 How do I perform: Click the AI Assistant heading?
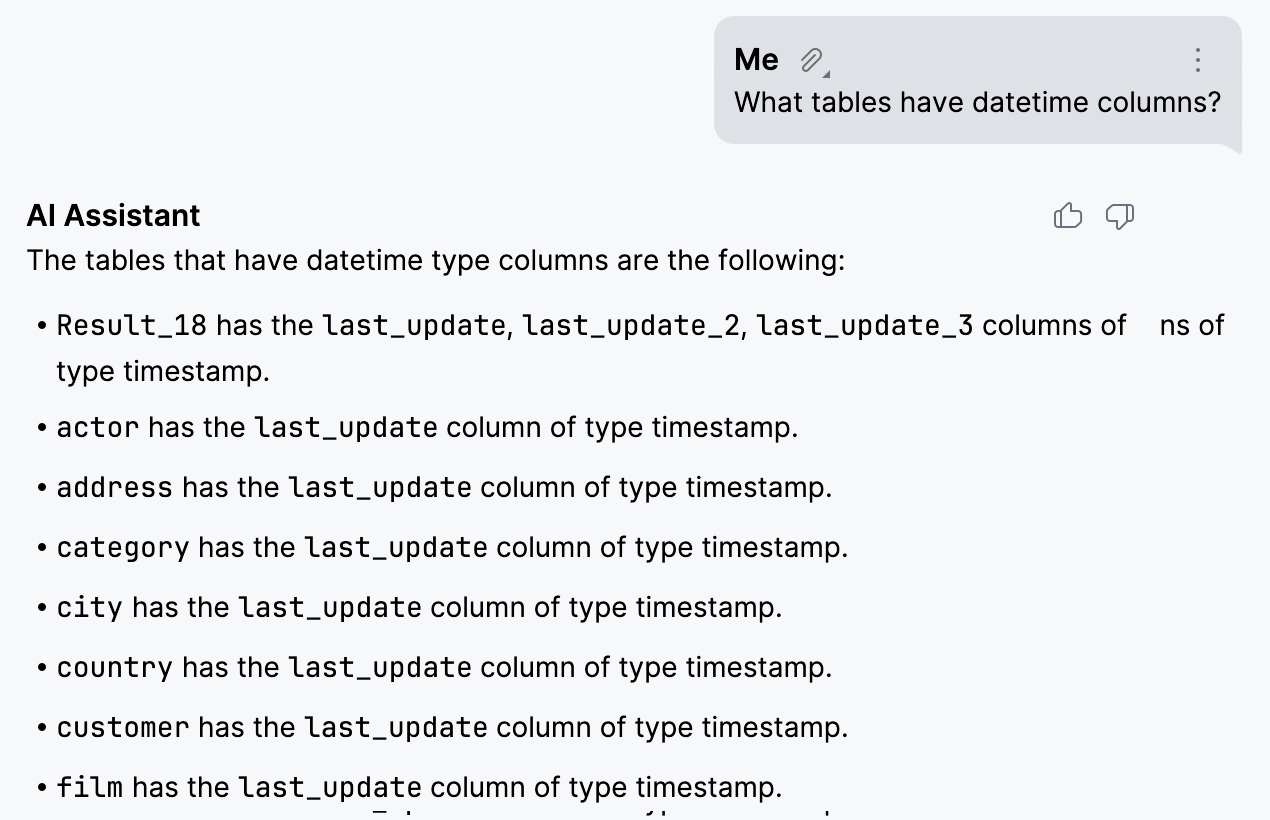pos(113,215)
